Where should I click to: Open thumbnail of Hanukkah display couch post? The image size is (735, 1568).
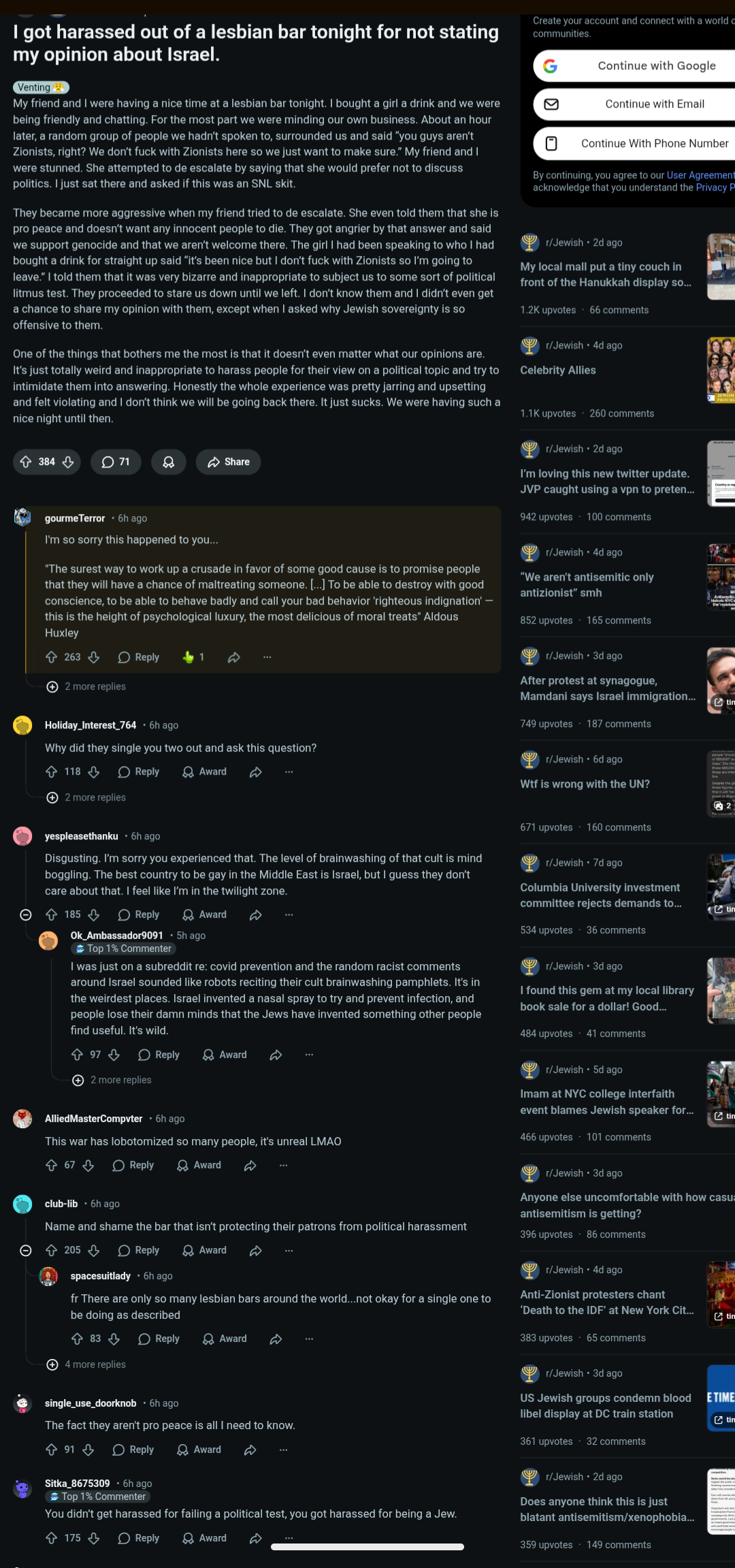tap(721, 267)
